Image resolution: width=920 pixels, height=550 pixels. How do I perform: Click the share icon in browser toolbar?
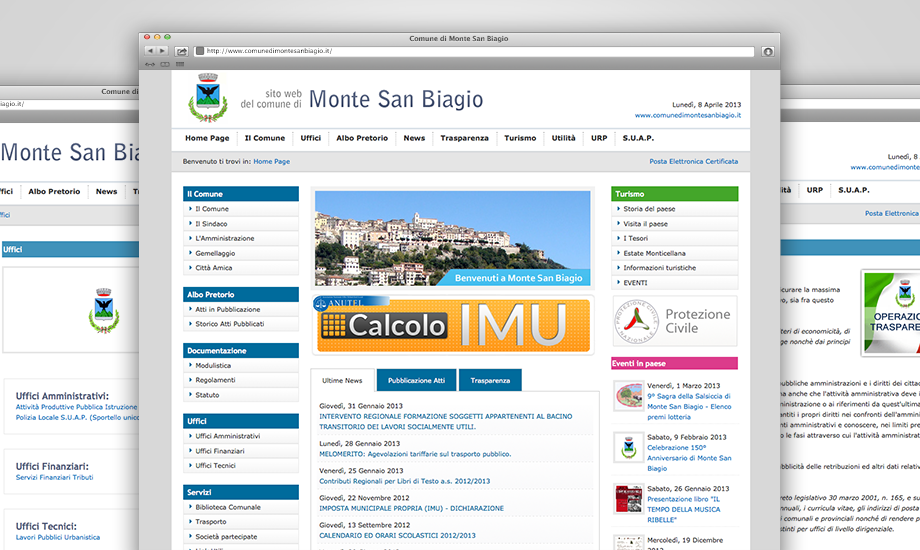click(182, 52)
